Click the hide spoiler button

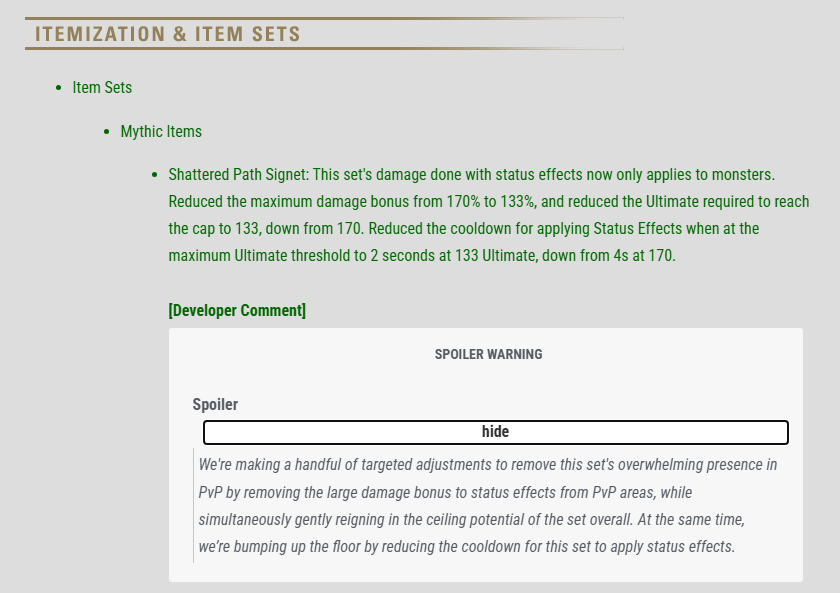[x=496, y=432]
